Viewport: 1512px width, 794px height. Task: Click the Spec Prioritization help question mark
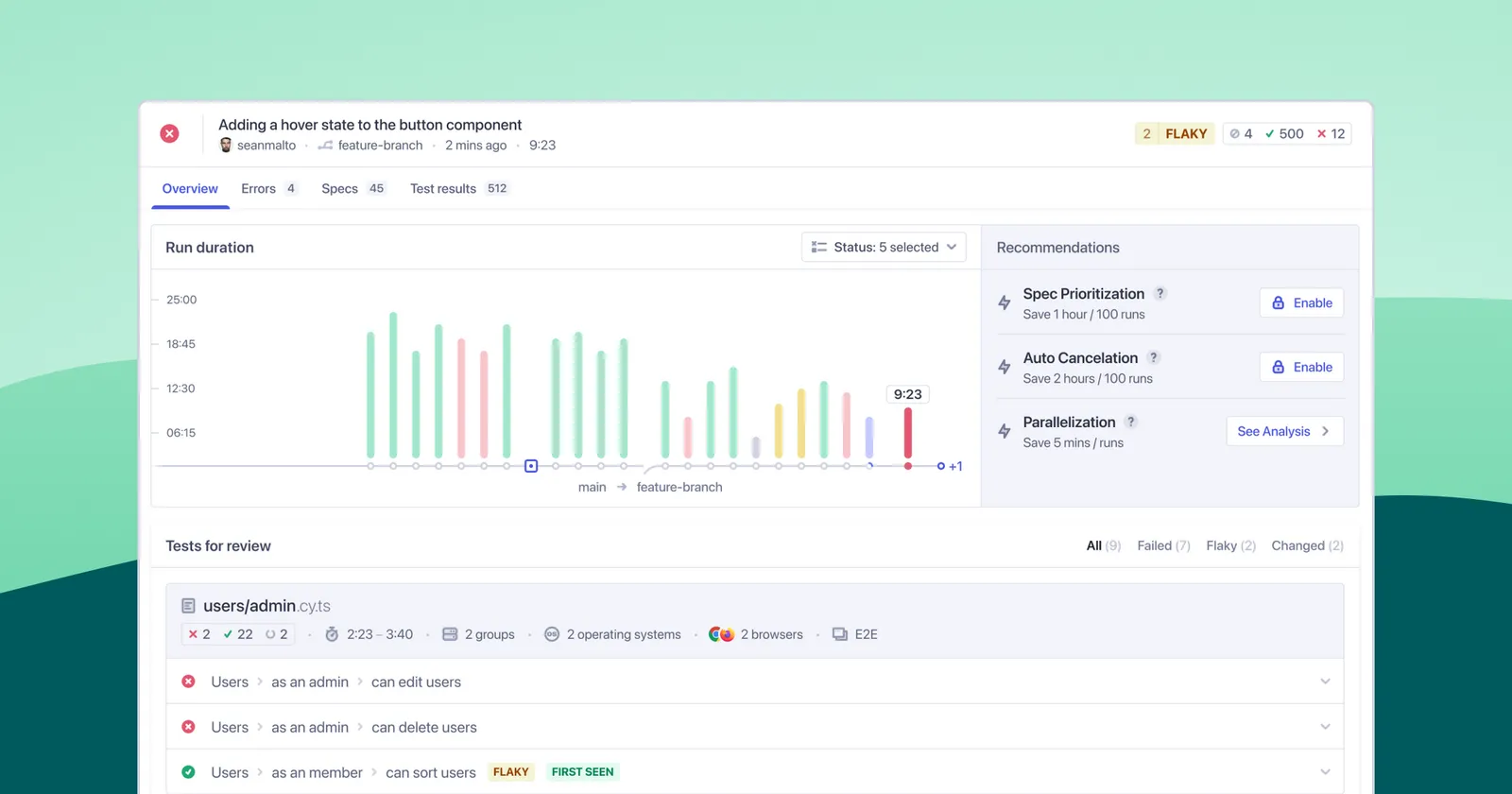[x=1160, y=293]
